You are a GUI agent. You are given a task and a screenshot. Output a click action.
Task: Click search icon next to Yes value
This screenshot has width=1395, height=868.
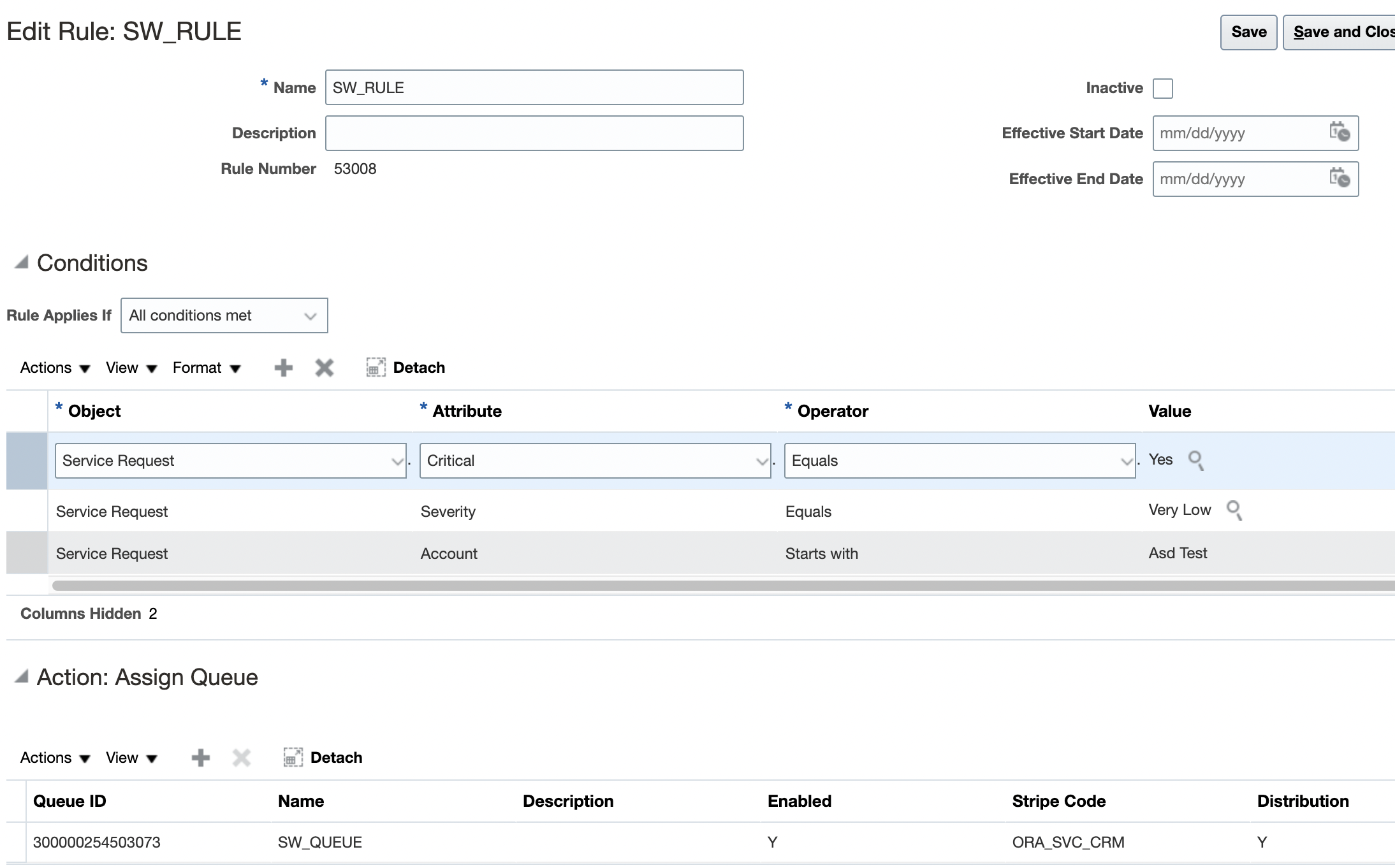click(x=1195, y=460)
